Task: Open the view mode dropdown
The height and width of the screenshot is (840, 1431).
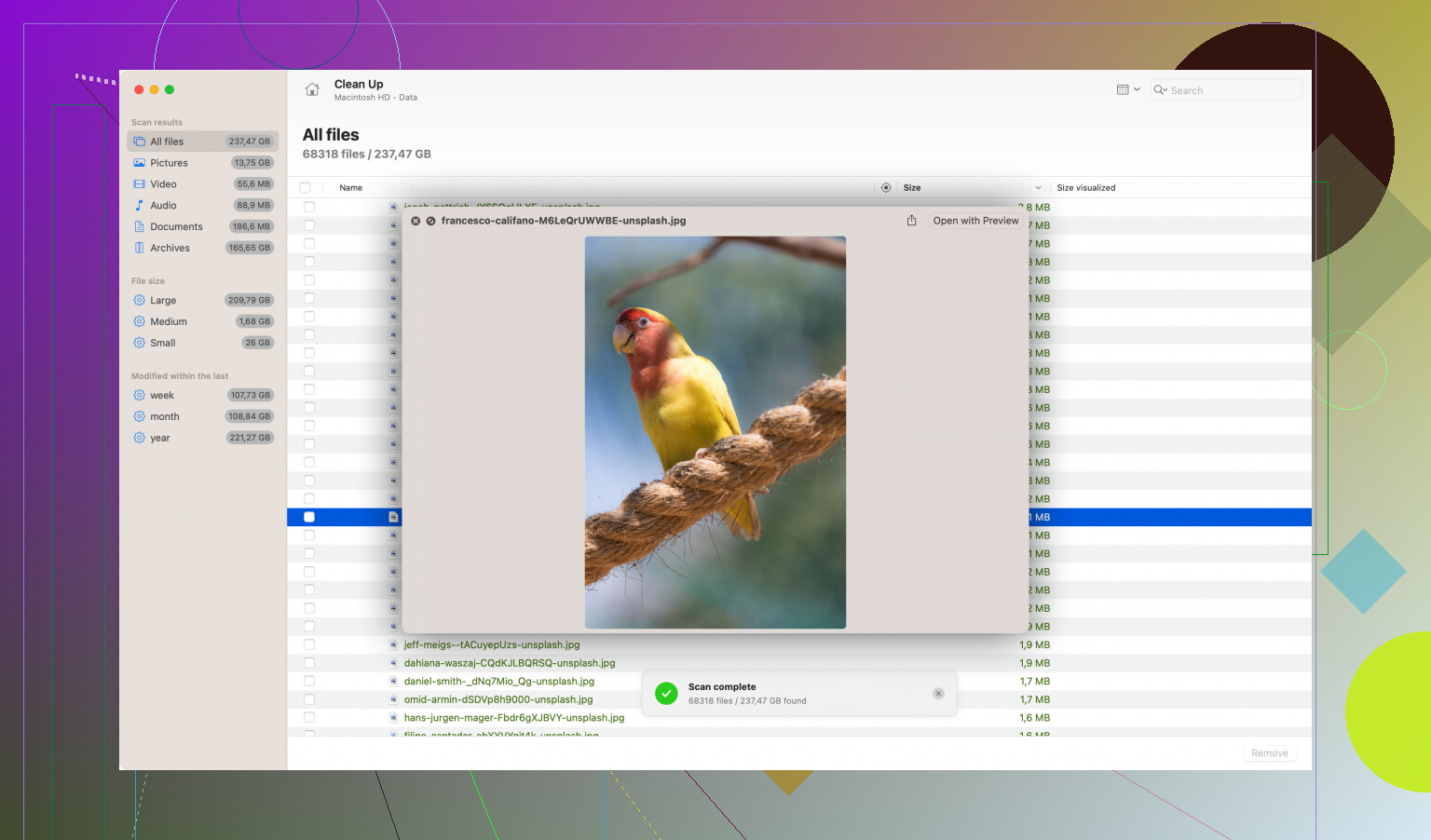Action: point(1128,89)
